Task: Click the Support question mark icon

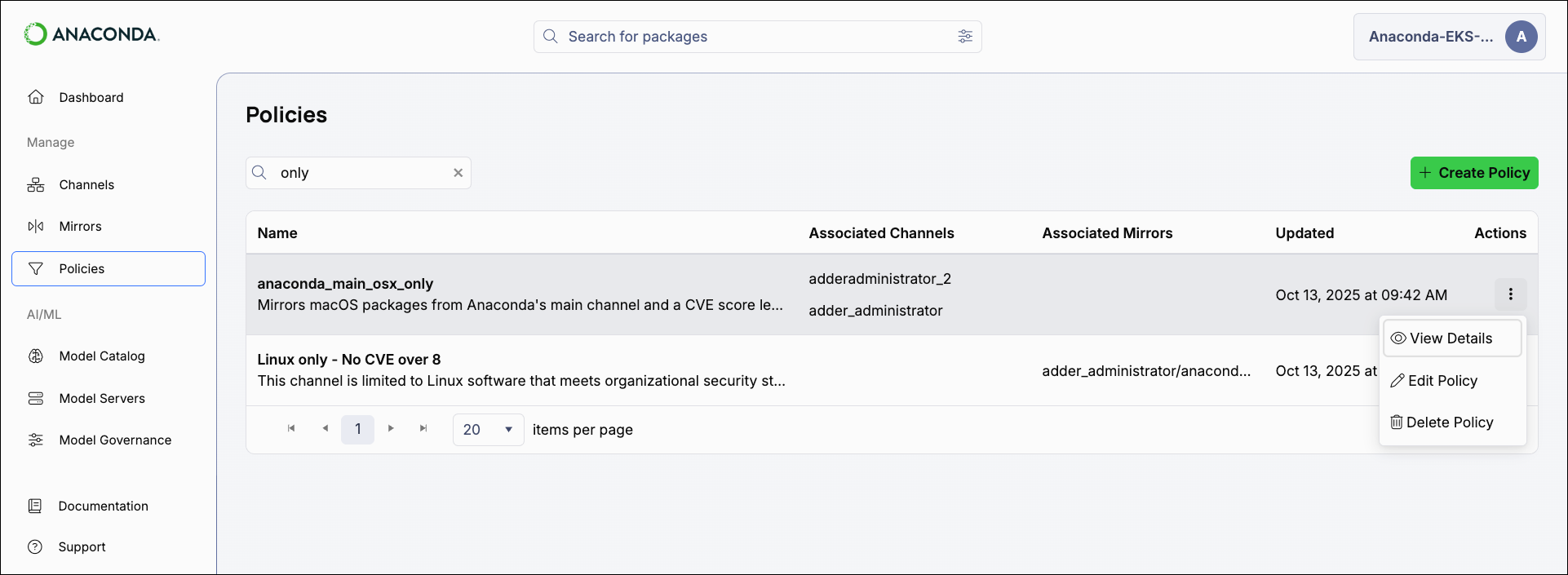Action: 35,547
